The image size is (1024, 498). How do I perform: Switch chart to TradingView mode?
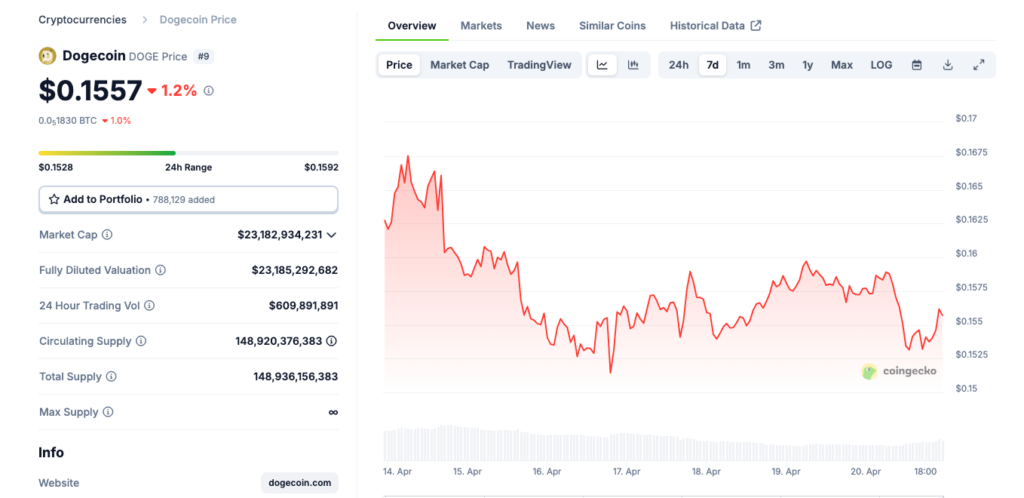point(539,65)
